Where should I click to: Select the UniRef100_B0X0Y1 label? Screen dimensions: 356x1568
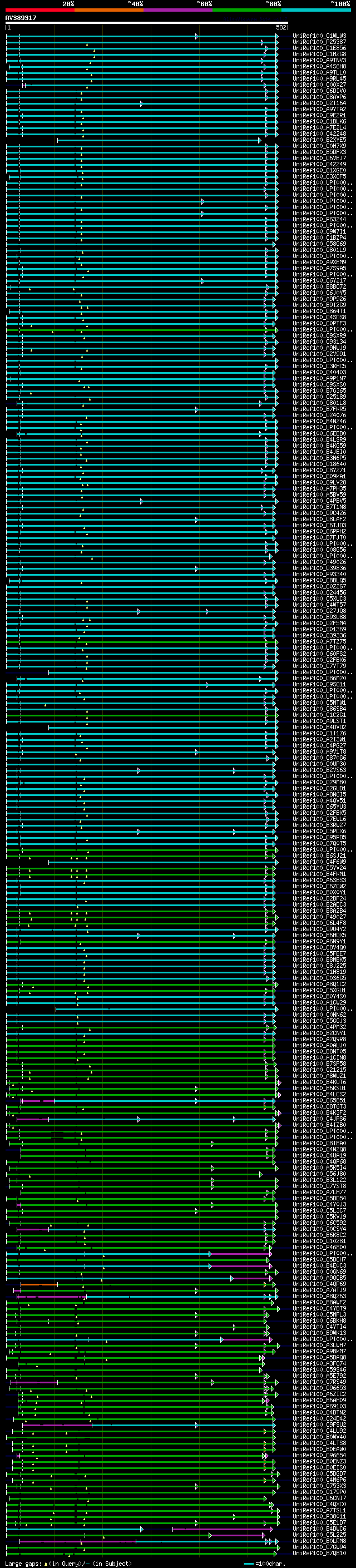[319, 893]
